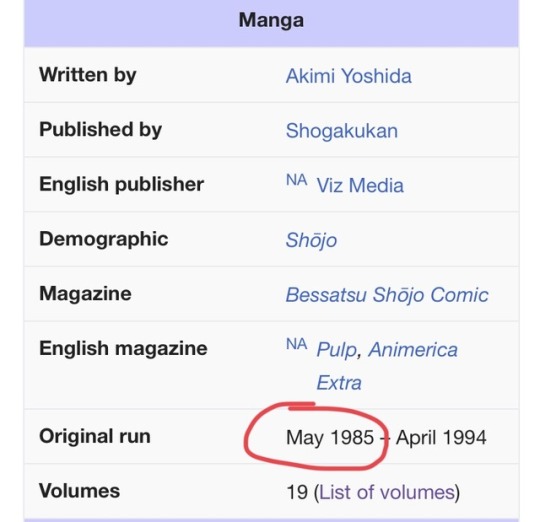Open the List of volumes link

coord(387,492)
